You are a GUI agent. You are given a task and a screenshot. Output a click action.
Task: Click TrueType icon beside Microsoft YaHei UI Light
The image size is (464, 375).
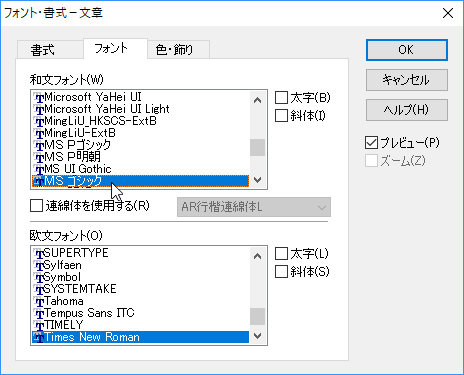coord(39,110)
